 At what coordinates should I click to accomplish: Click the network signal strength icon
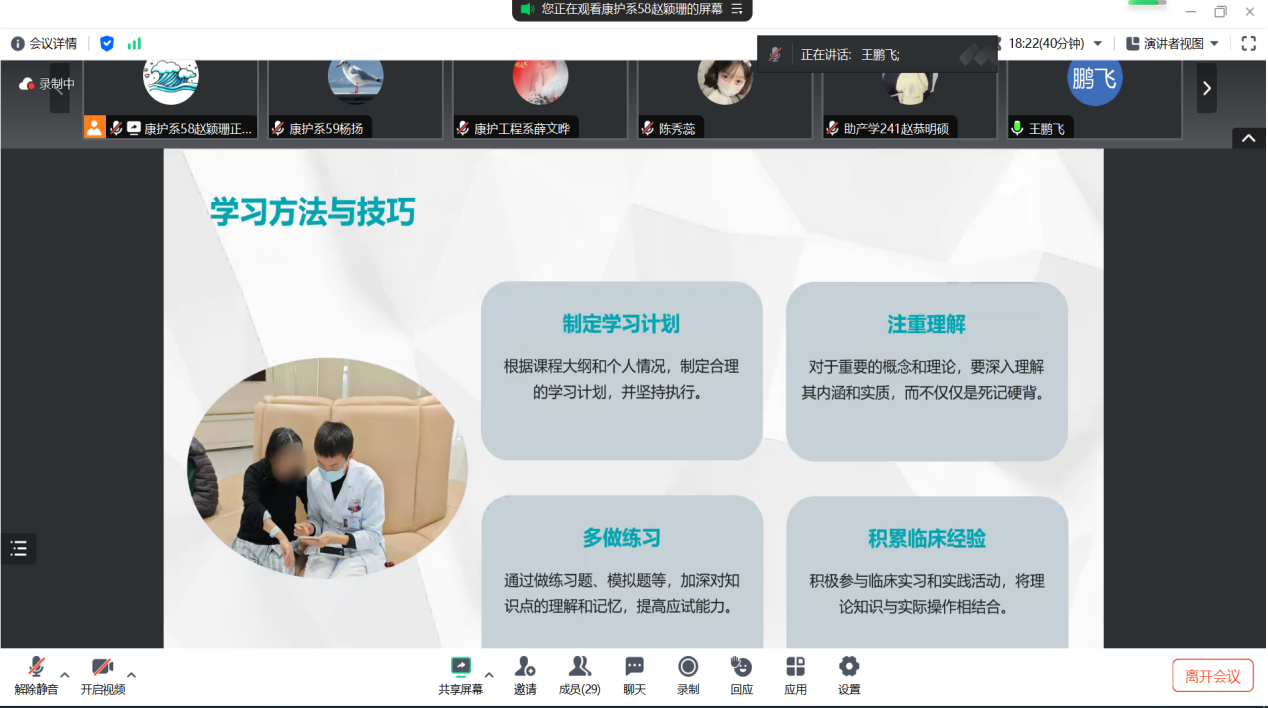(x=134, y=43)
